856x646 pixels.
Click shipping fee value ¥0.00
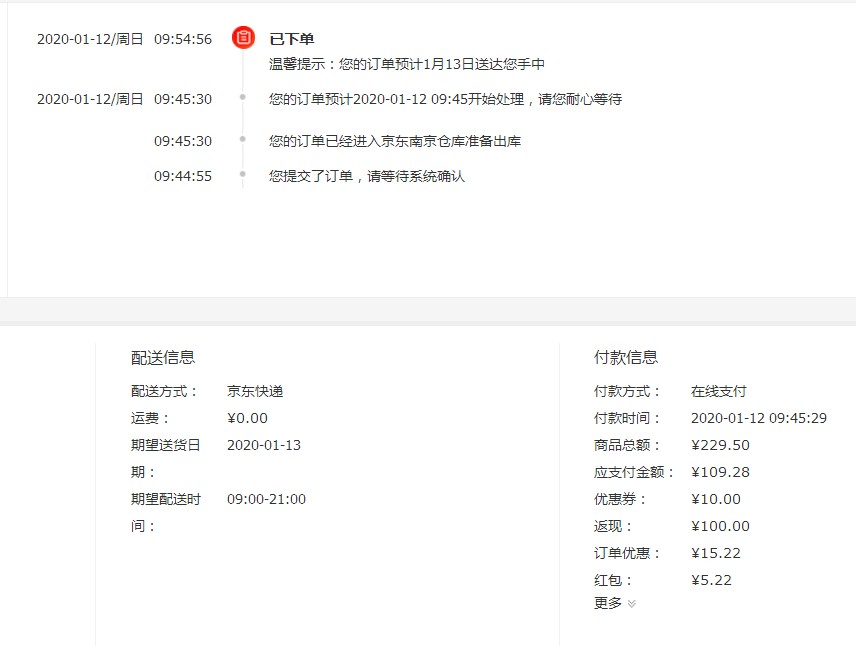(247, 418)
